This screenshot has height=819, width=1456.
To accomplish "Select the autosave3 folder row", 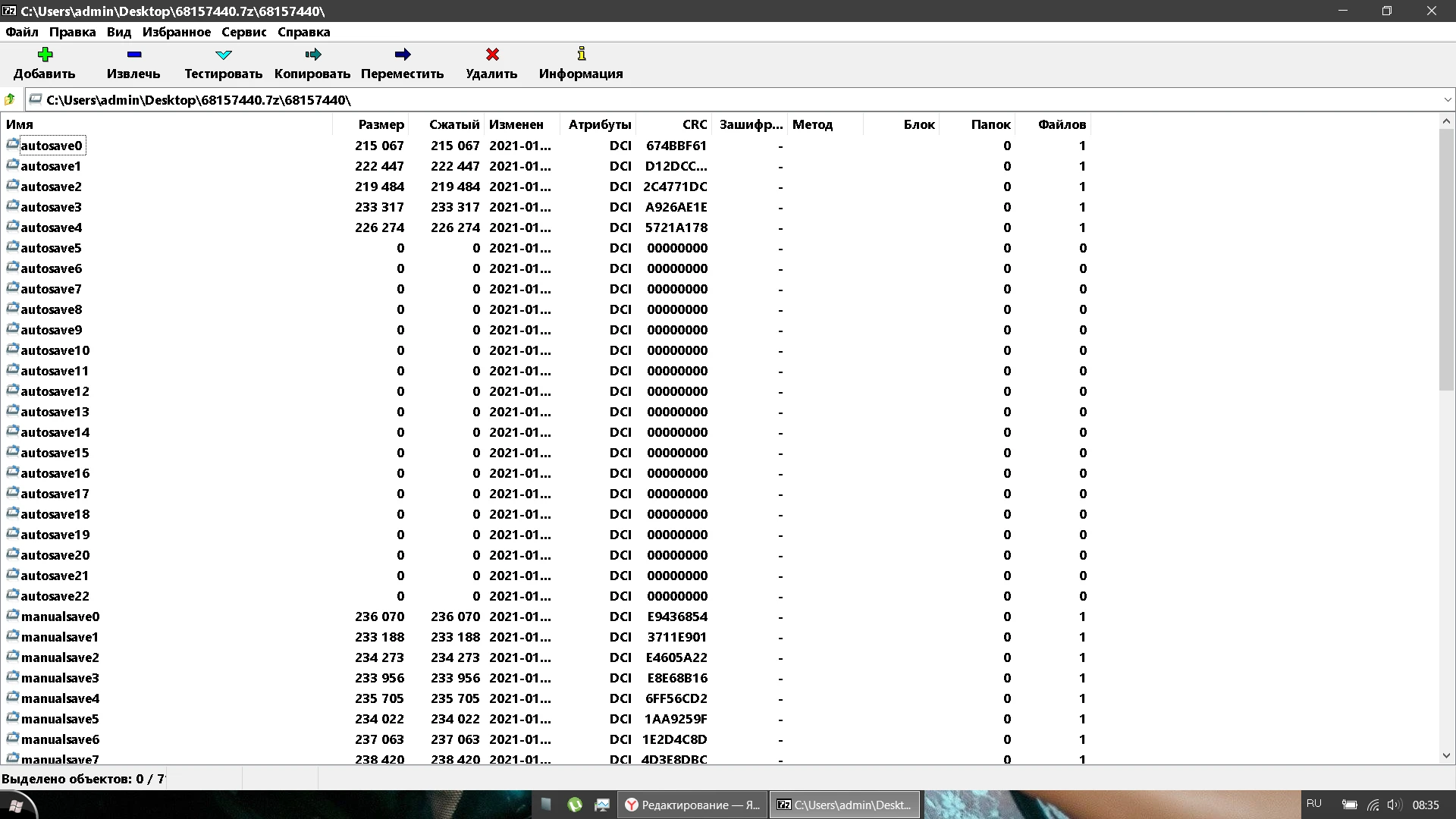I will (x=51, y=207).
